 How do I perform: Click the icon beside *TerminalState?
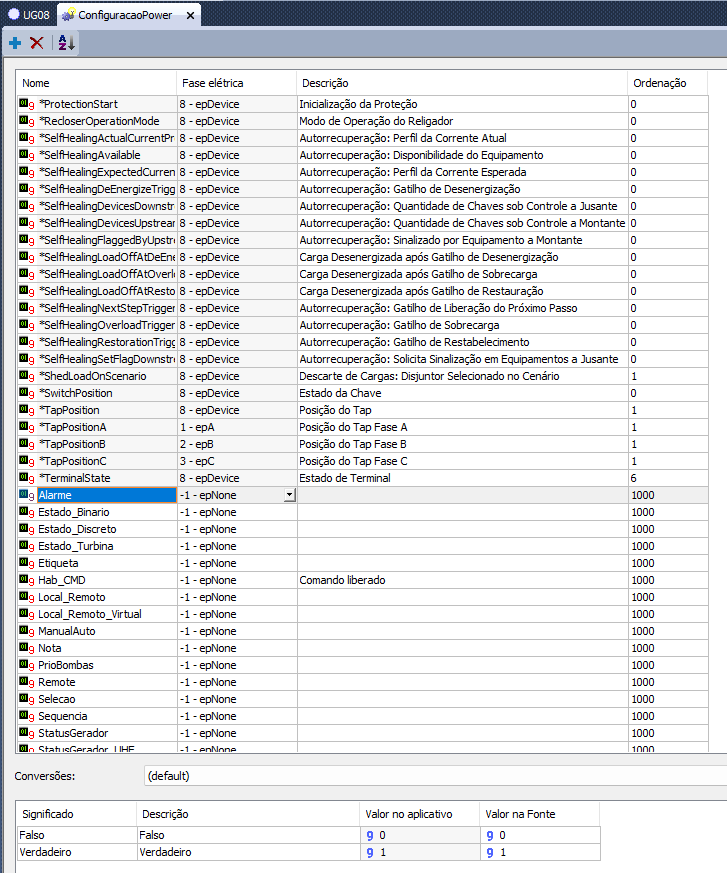pos(27,478)
